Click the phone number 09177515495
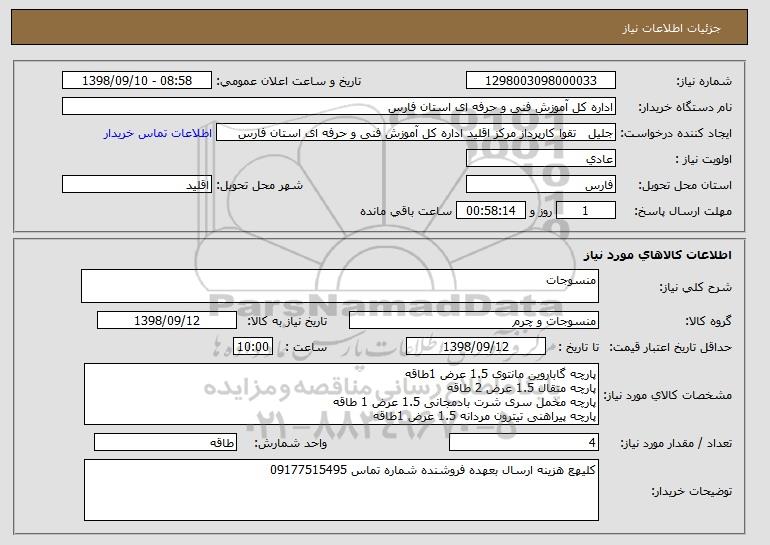Screen dimensions: 770x545 click(x=308, y=470)
